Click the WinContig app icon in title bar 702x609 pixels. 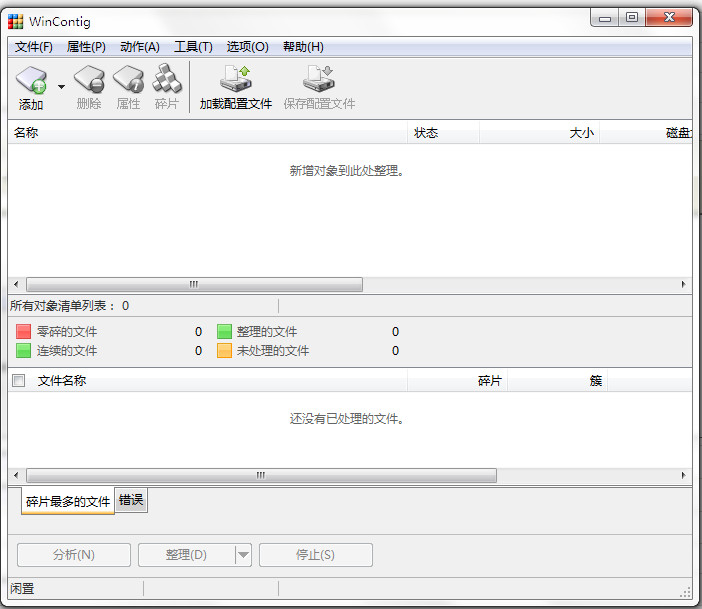click(16, 21)
